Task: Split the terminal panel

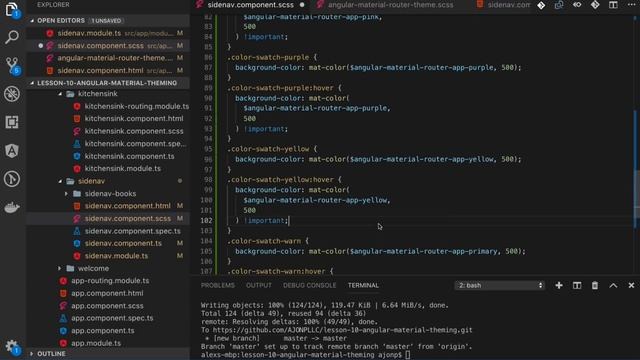Action: pyautogui.click(x=577, y=285)
